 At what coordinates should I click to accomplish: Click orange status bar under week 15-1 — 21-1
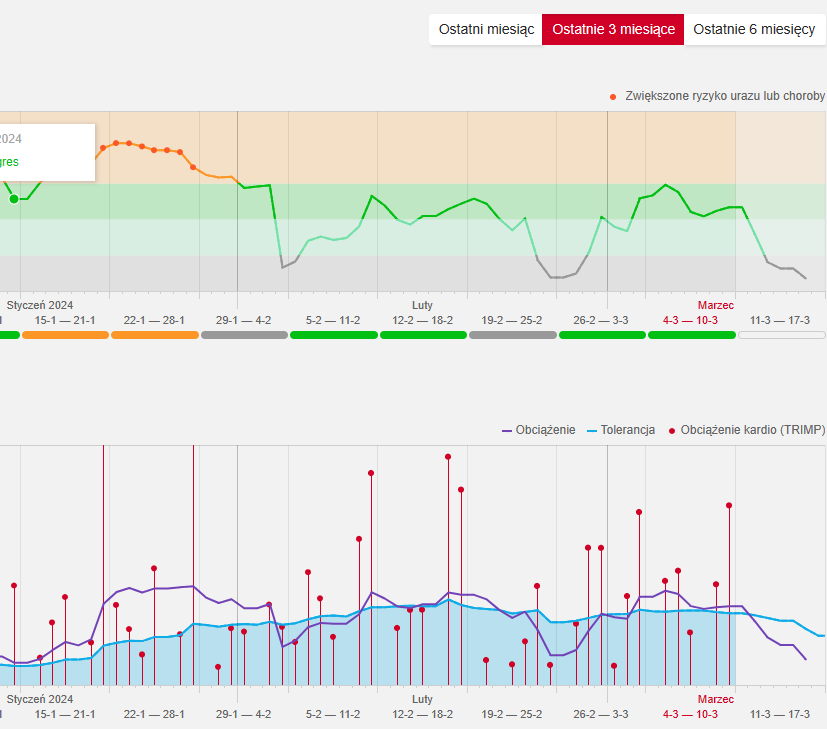pos(65,335)
